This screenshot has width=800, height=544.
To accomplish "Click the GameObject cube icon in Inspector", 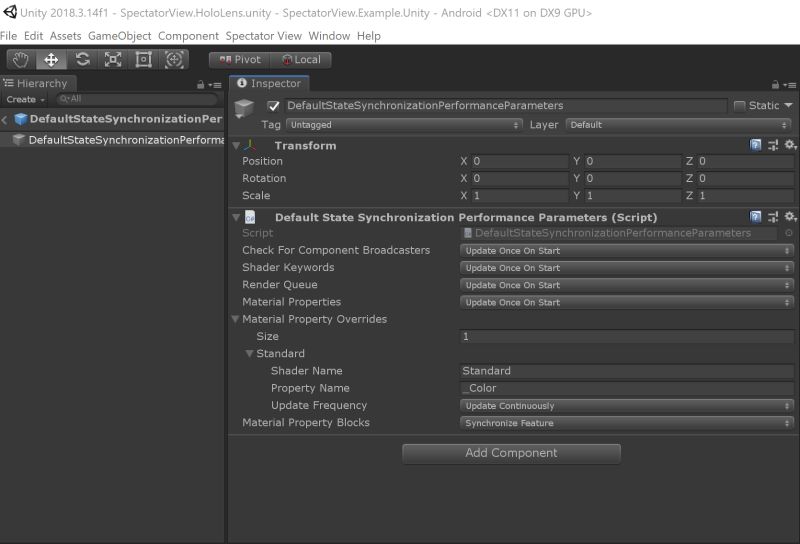I will [x=244, y=108].
